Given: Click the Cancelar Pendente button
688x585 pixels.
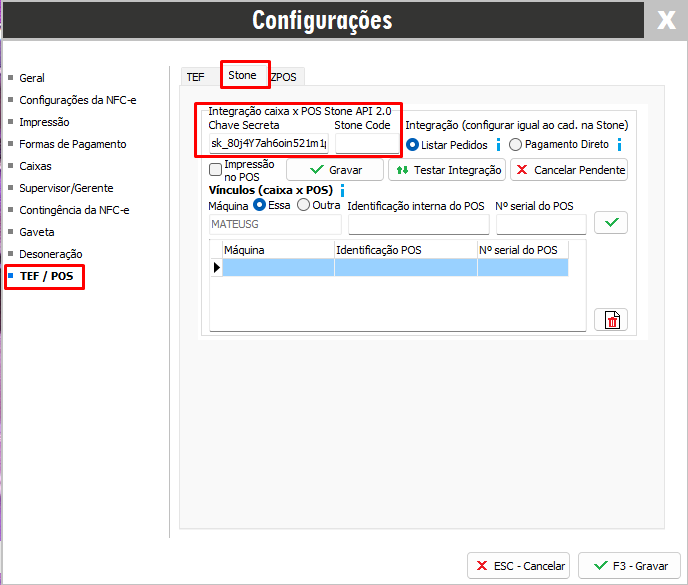Looking at the screenshot, I should click(569, 170).
